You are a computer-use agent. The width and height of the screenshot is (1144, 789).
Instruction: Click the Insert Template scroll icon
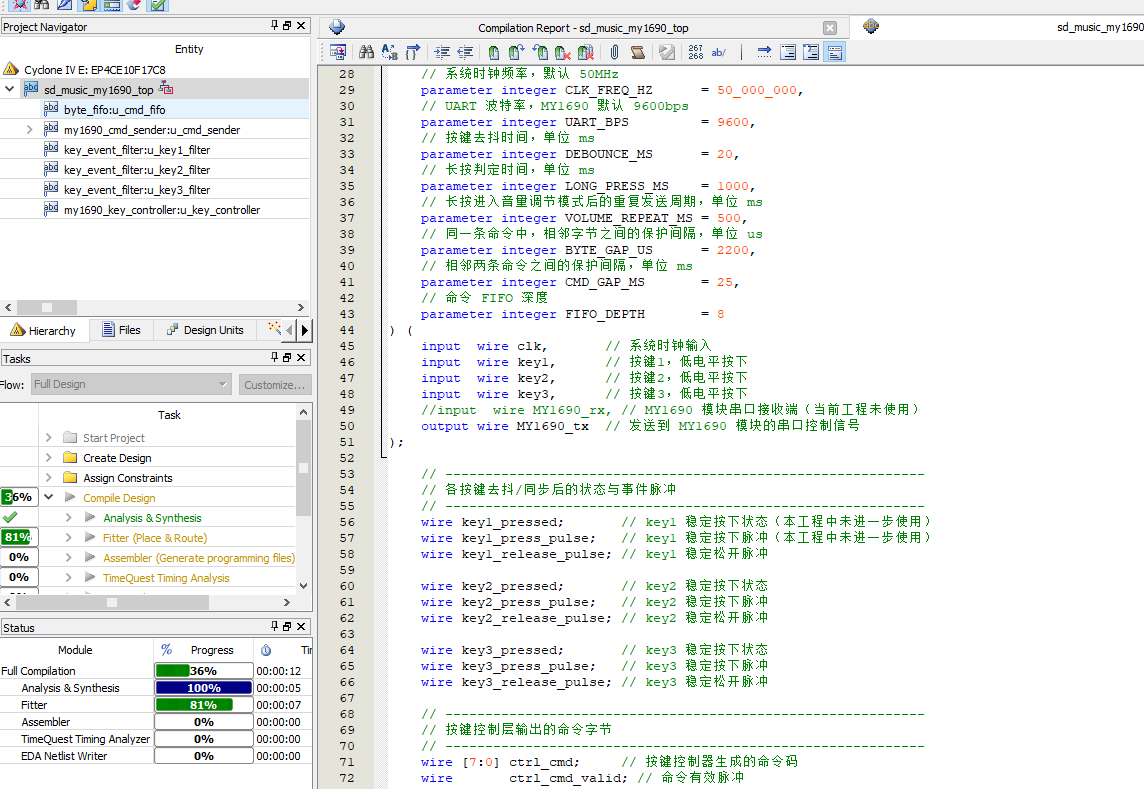point(638,52)
